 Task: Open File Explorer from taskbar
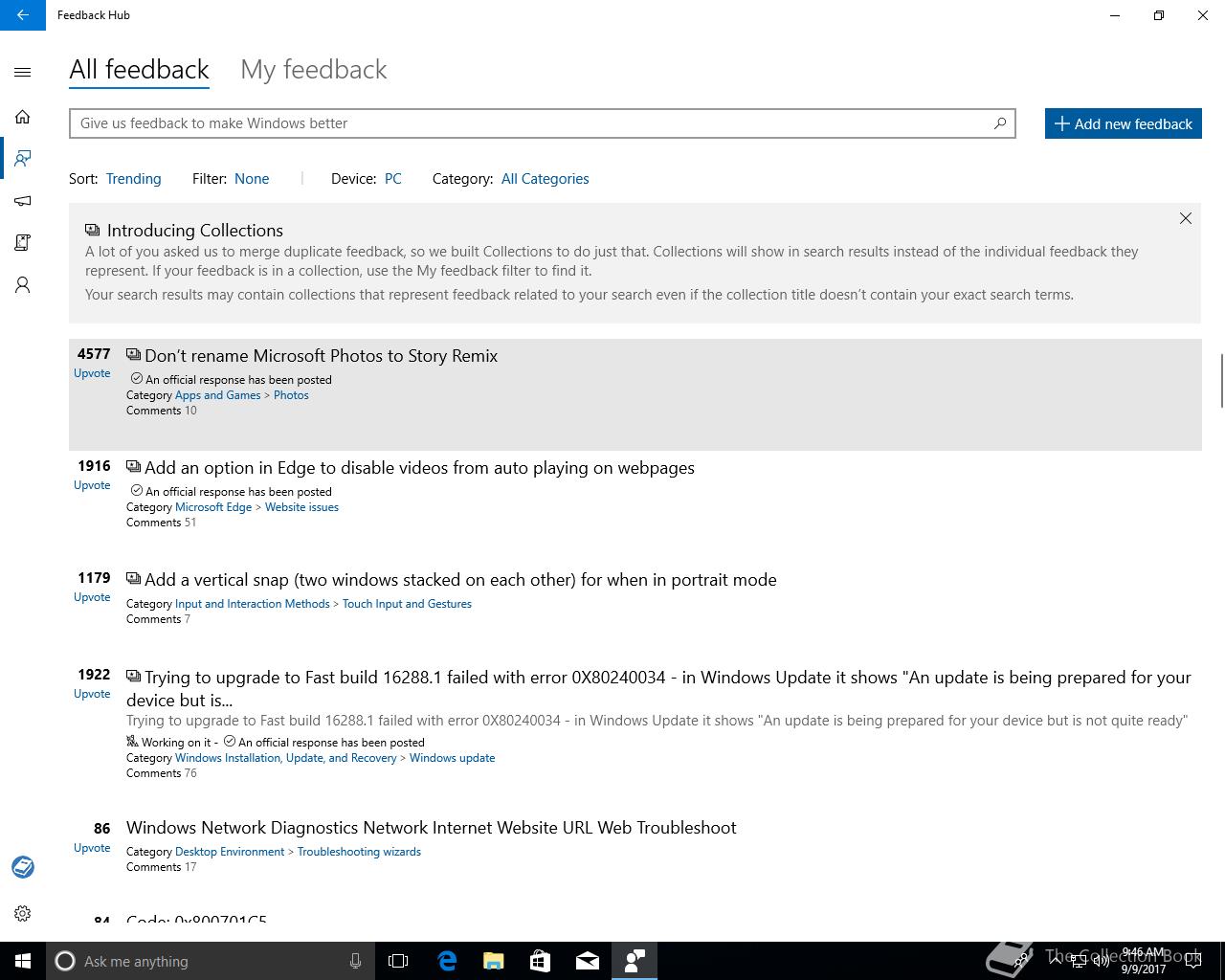(x=493, y=961)
